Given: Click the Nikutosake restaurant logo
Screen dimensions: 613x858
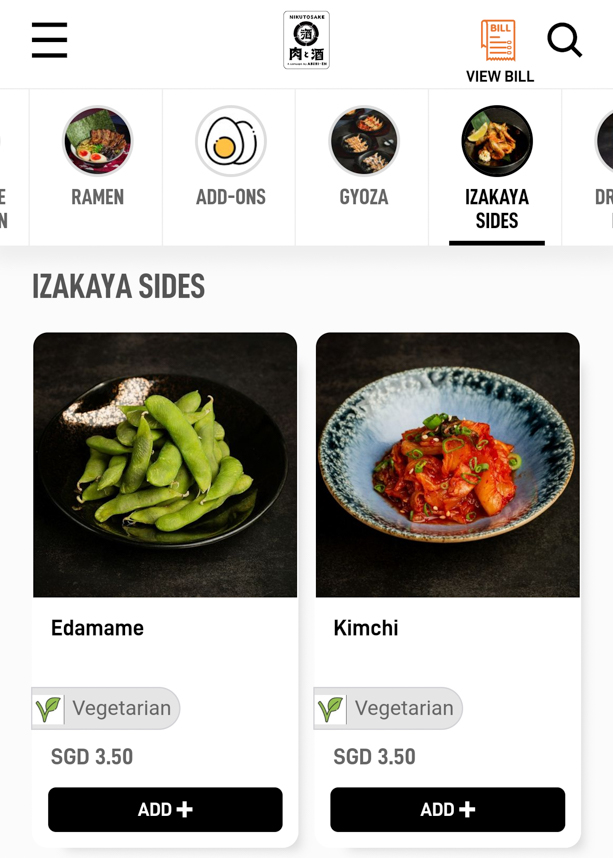Looking at the screenshot, I should pos(306,40).
